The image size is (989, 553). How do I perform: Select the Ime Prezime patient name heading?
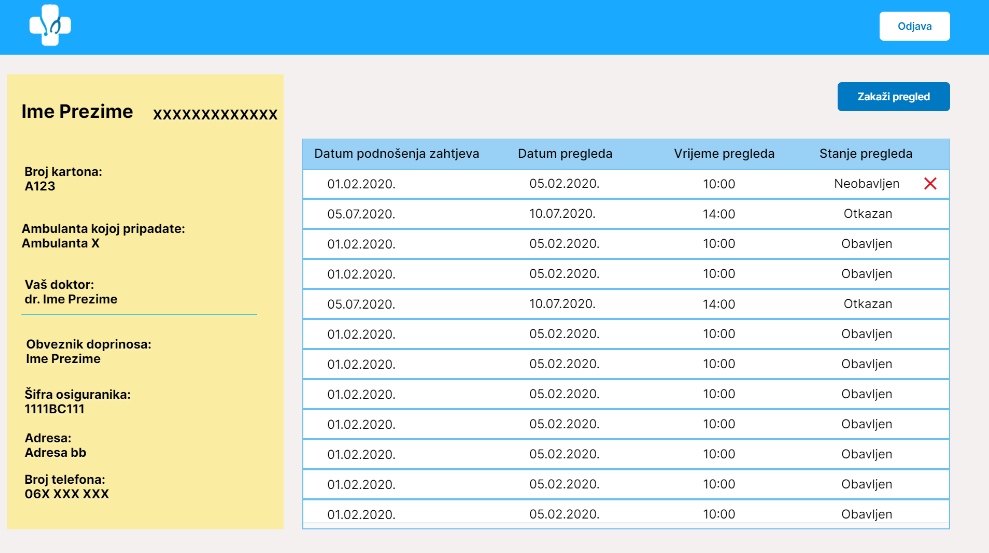pos(77,112)
